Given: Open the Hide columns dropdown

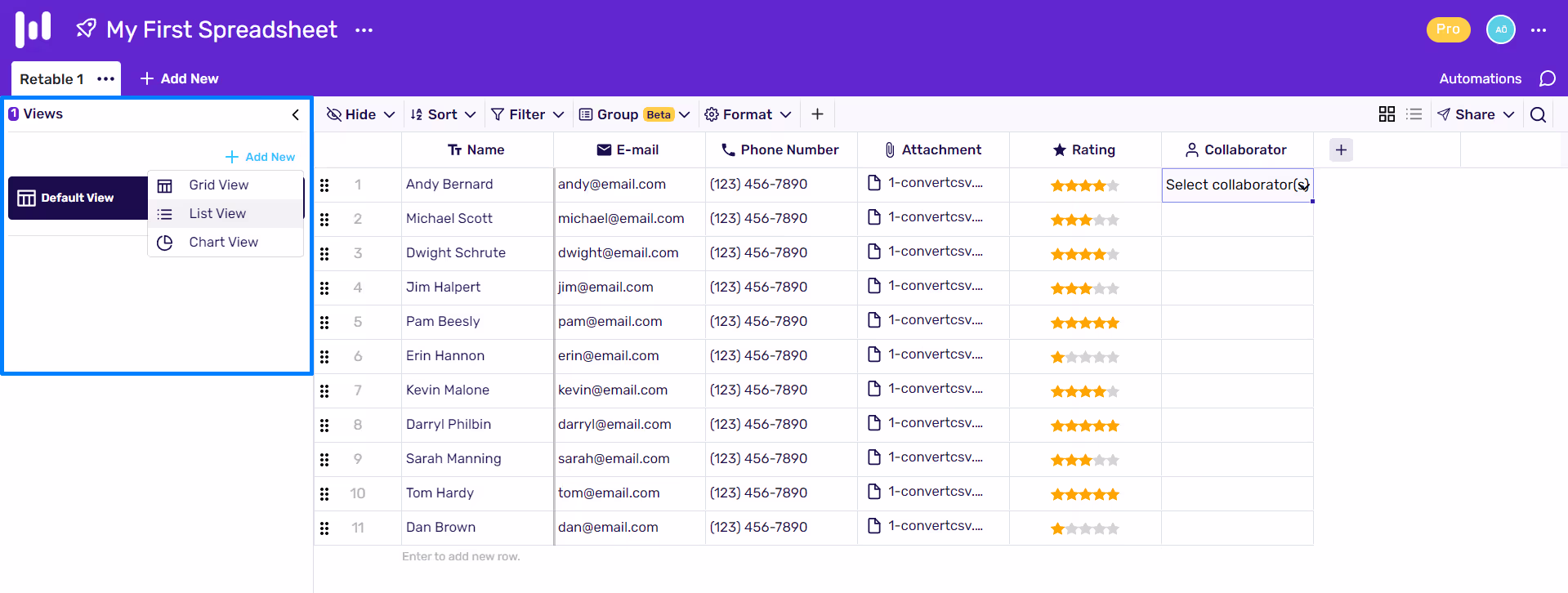Looking at the screenshot, I should (360, 114).
